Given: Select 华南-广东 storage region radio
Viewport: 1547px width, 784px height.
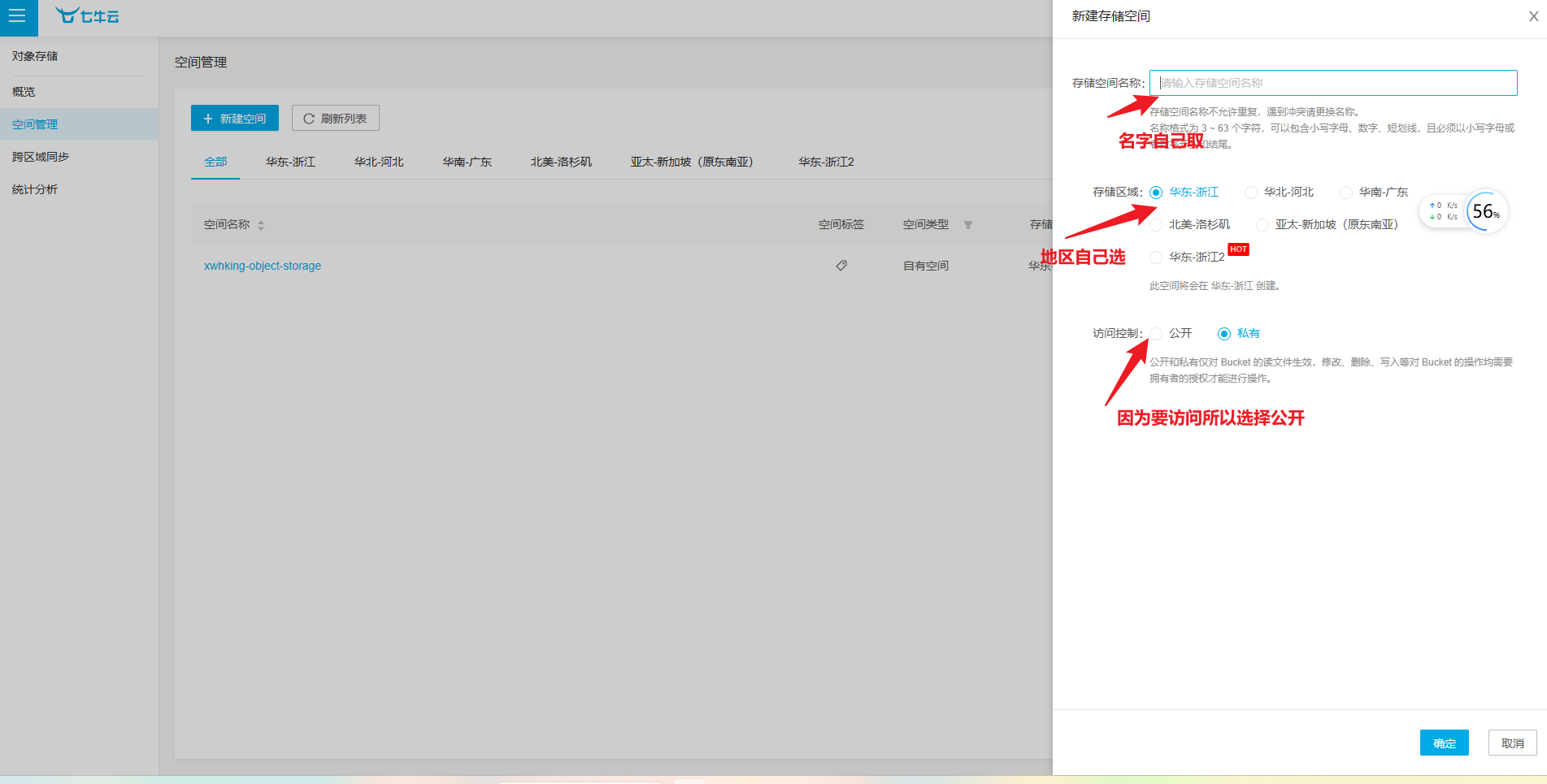Looking at the screenshot, I should click(x=1346, y=193).
